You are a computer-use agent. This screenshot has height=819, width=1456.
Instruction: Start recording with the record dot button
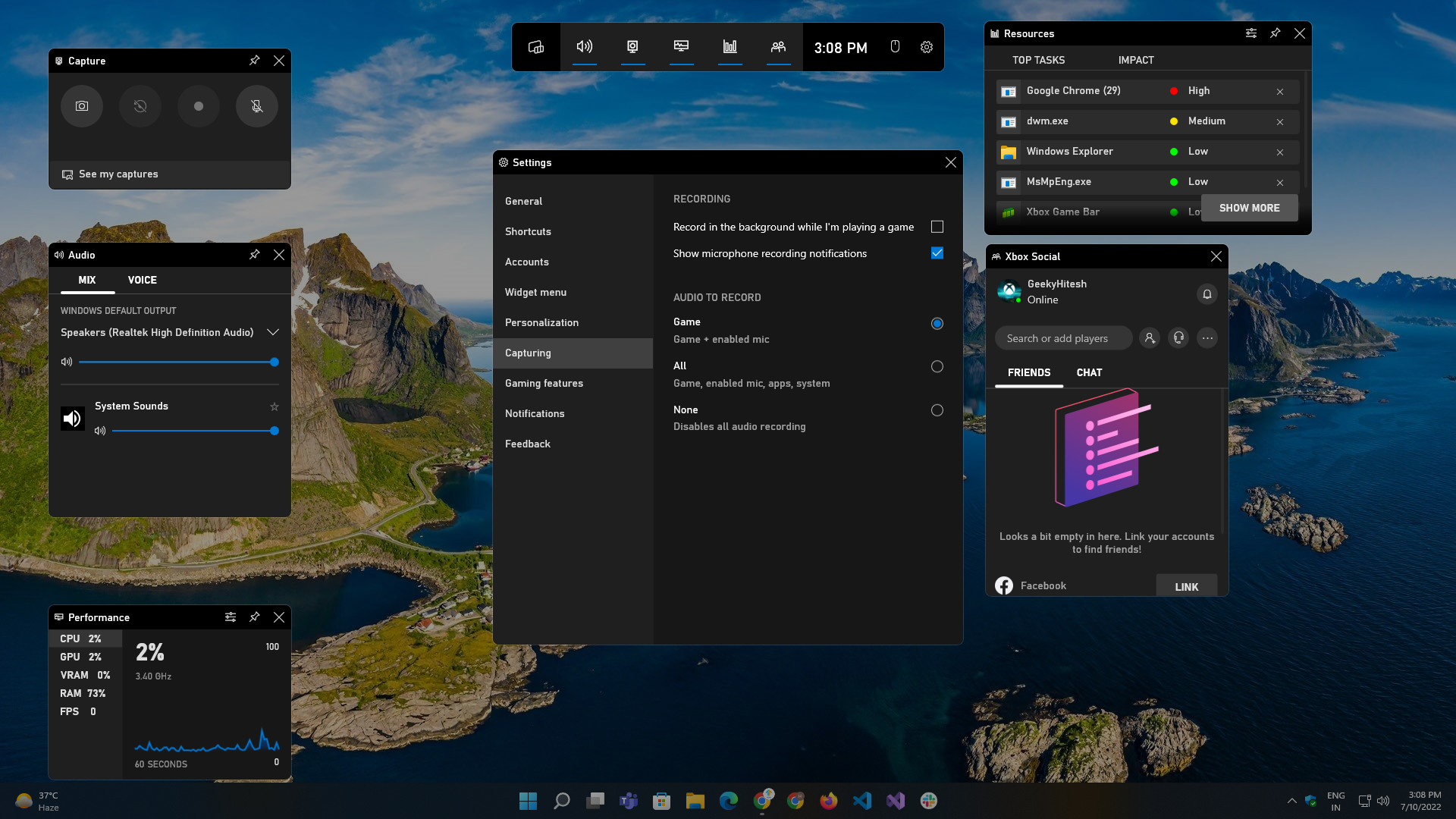[199, 106]
